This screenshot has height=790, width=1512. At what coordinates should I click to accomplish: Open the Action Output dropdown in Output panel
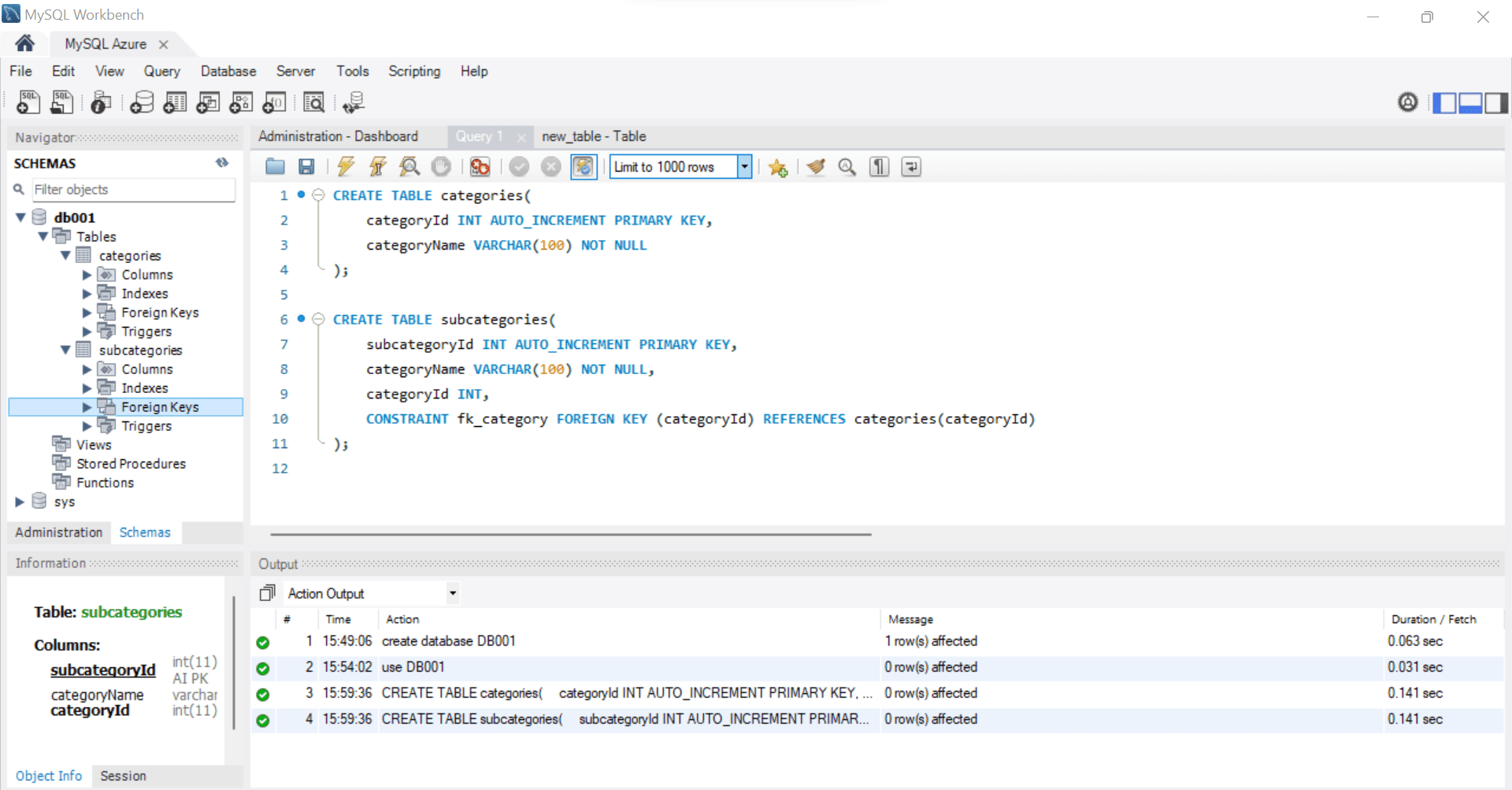click(452, 592)
